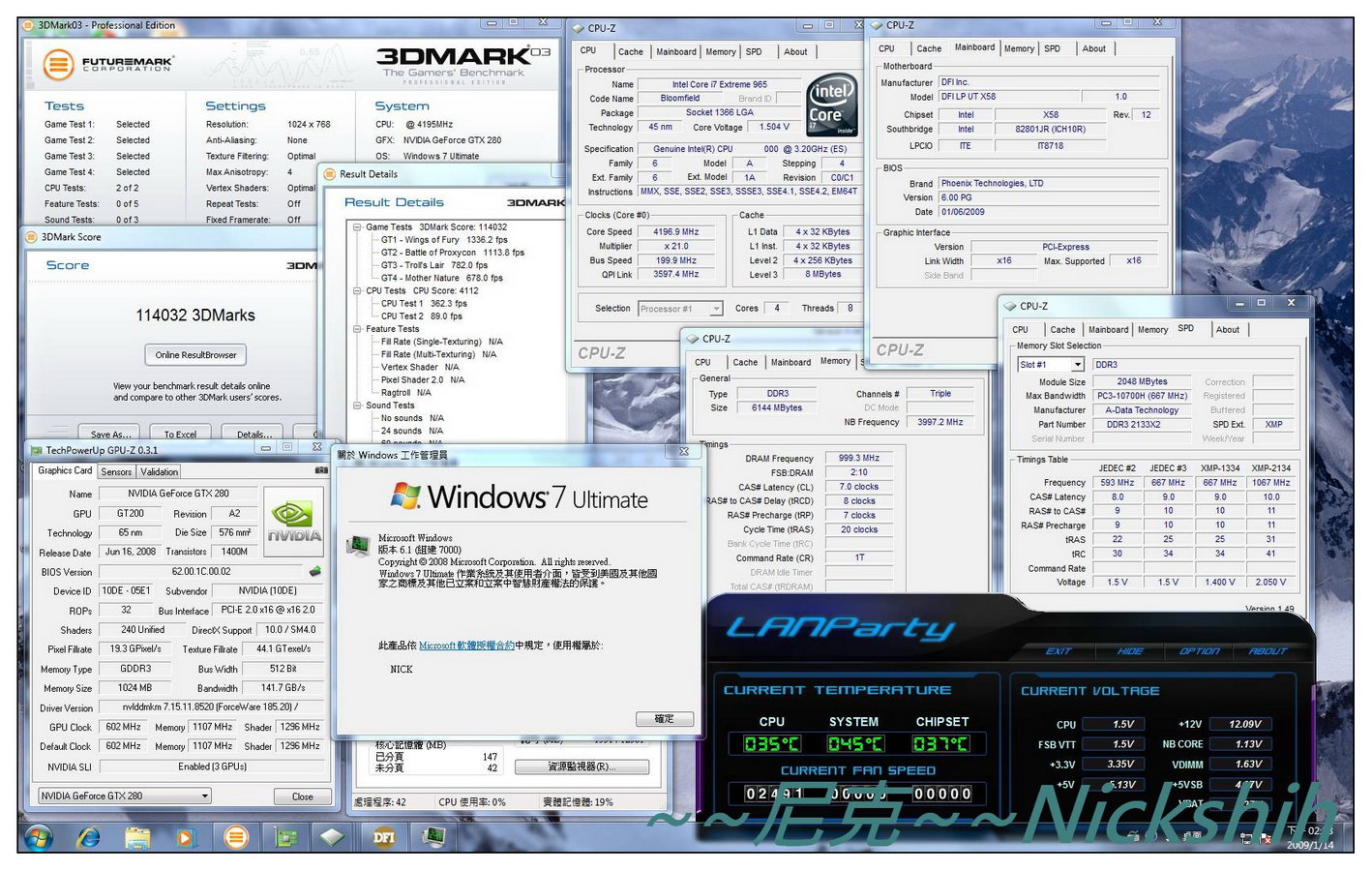Click the Core Speed 4196.9 MHz field
Screen dimensions: 1372x871
pos(676,232)
